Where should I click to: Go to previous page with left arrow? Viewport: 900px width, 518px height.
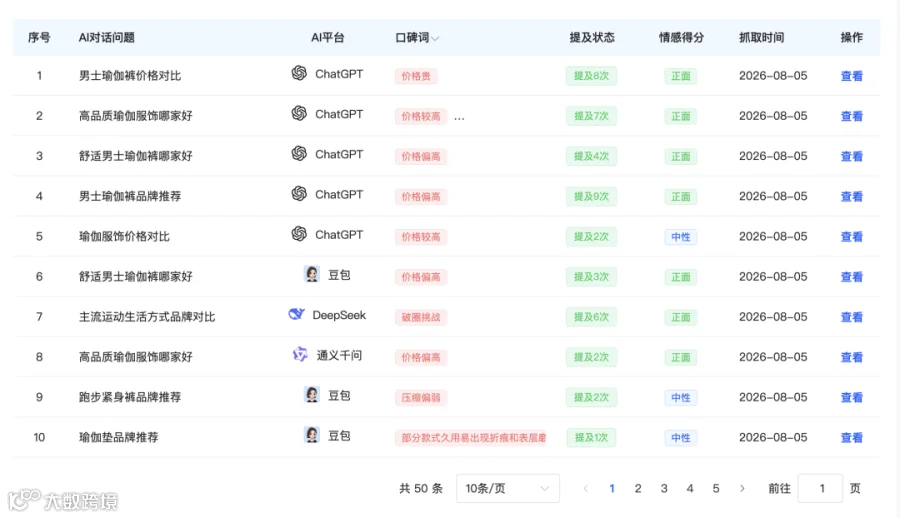pos(585,488)
